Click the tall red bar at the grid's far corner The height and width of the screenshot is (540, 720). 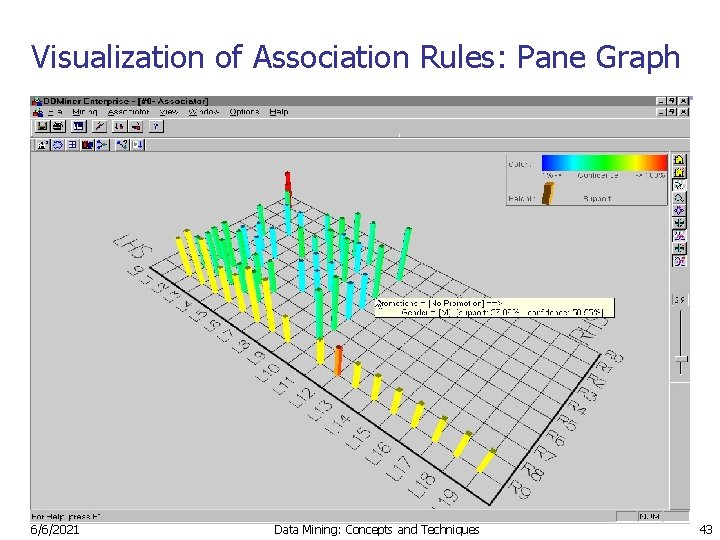[288, 181]
